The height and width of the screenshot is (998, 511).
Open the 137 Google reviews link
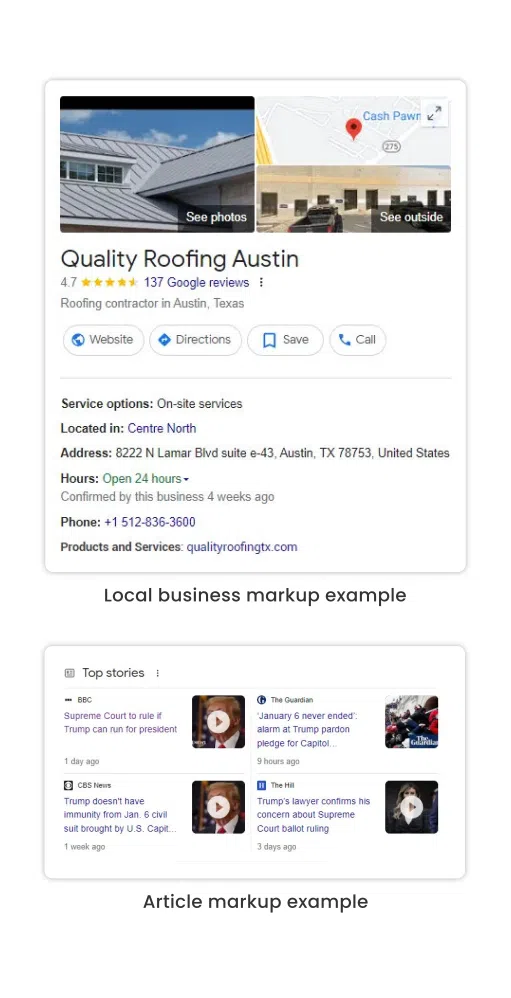pos(197,283)
